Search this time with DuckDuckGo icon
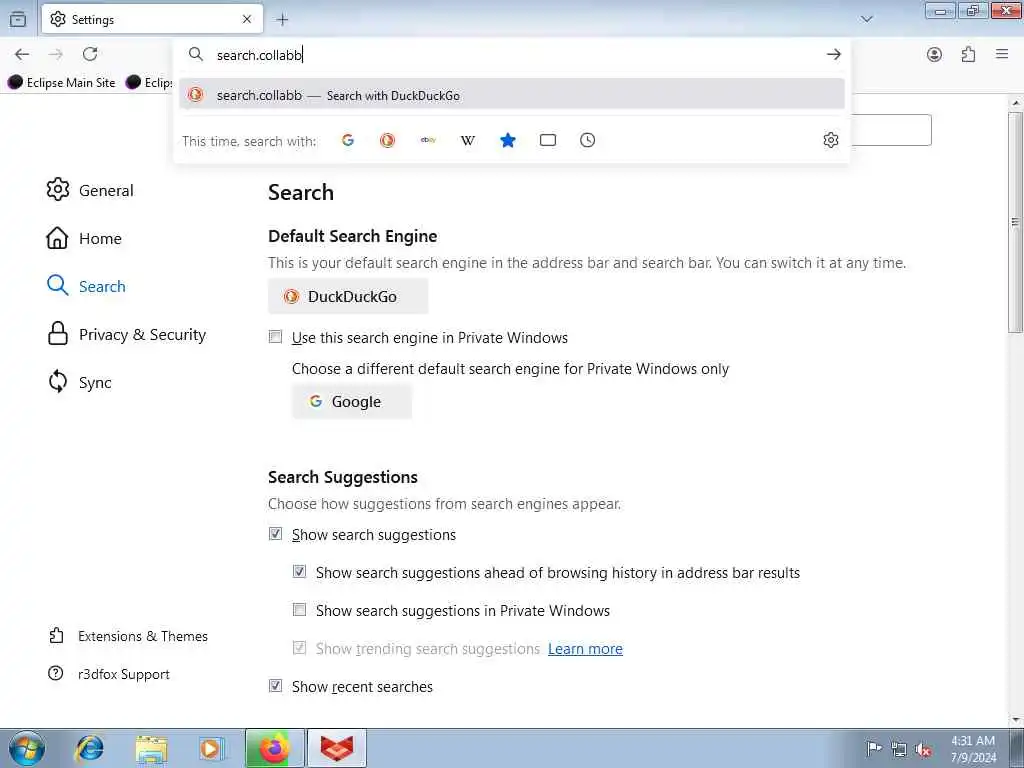1024x768 pixels. (387, 140)
